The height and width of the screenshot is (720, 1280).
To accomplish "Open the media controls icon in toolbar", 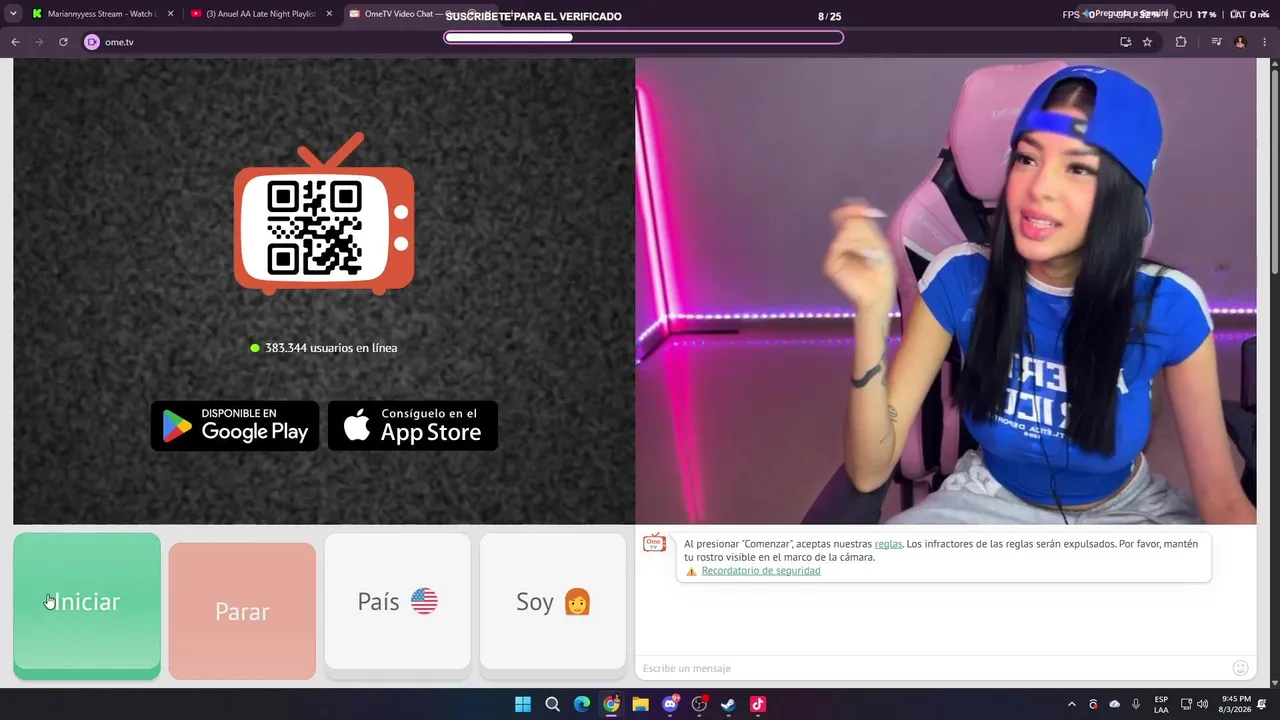I will point(1216,42).
